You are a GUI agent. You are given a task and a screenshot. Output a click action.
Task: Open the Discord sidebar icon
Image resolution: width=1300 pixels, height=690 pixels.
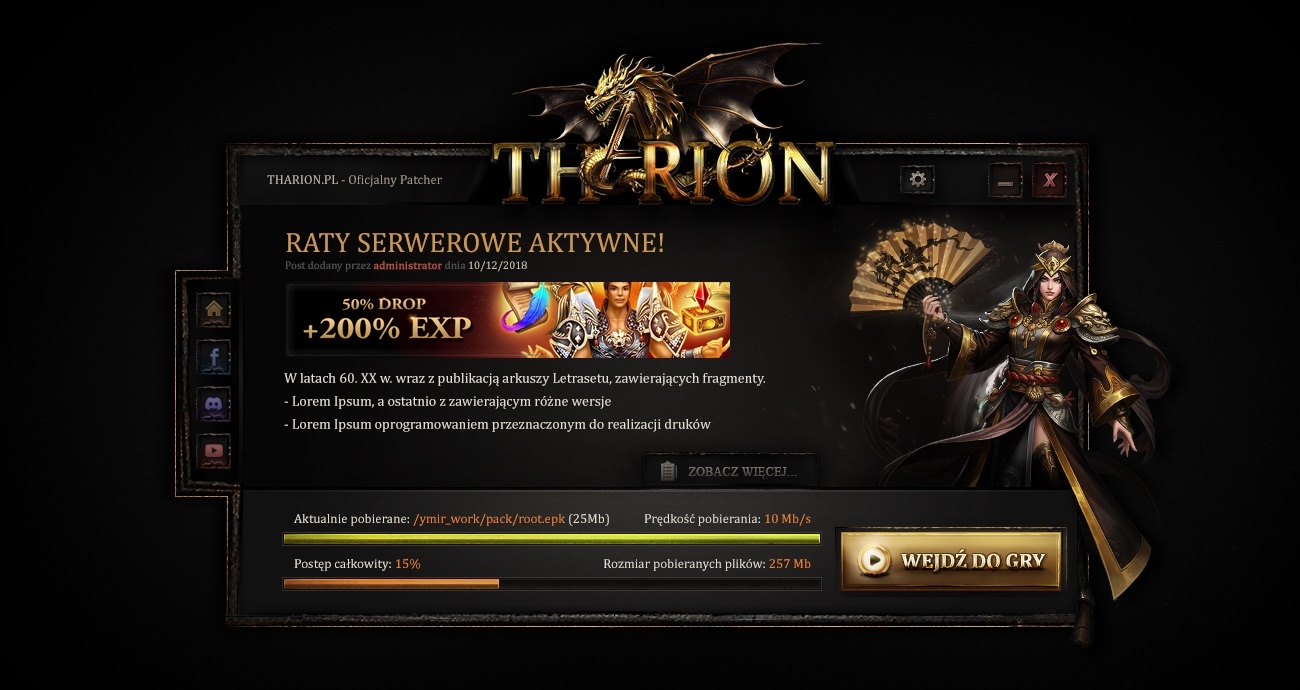click(x=214, y=403)
